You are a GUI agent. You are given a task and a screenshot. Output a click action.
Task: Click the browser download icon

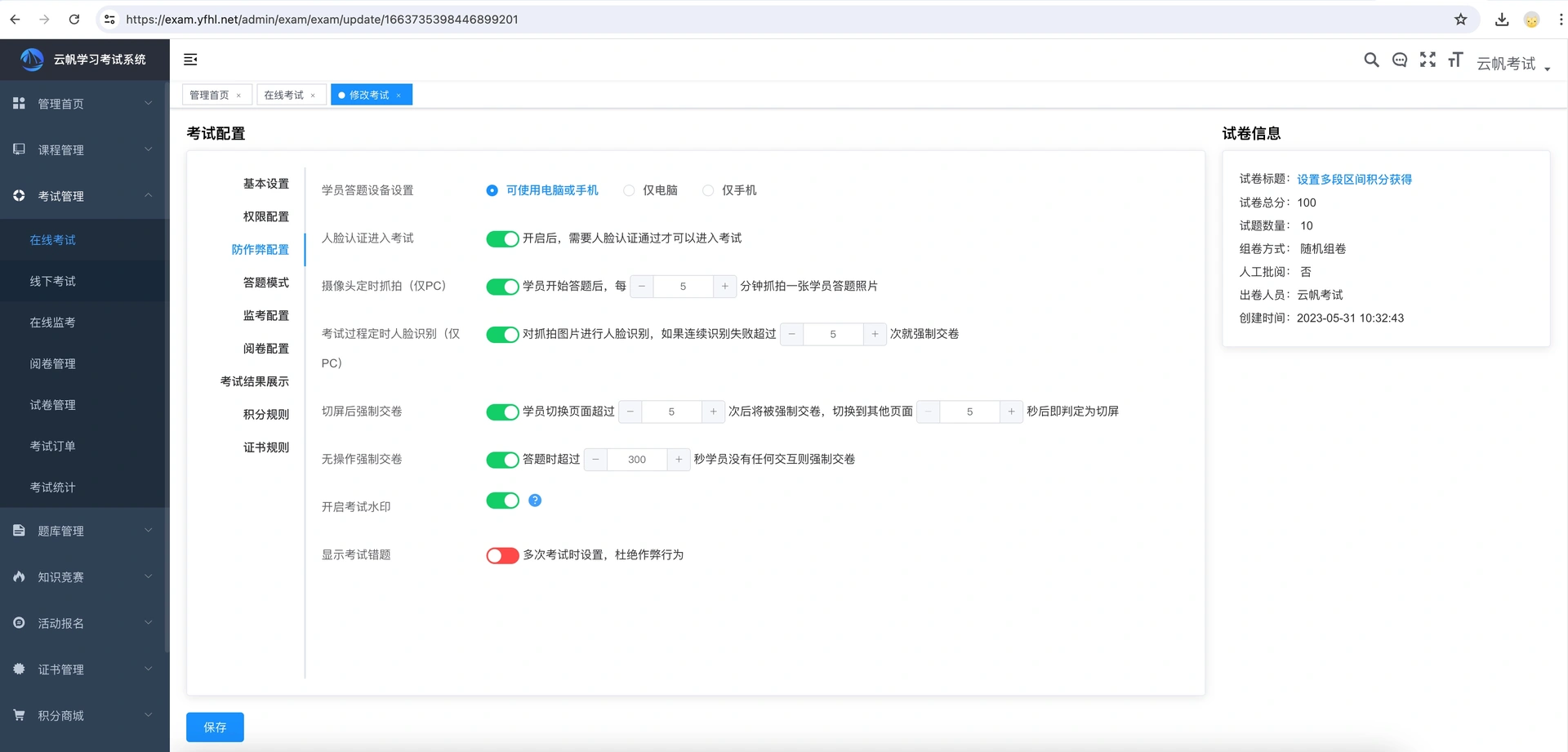point(1501,20)
